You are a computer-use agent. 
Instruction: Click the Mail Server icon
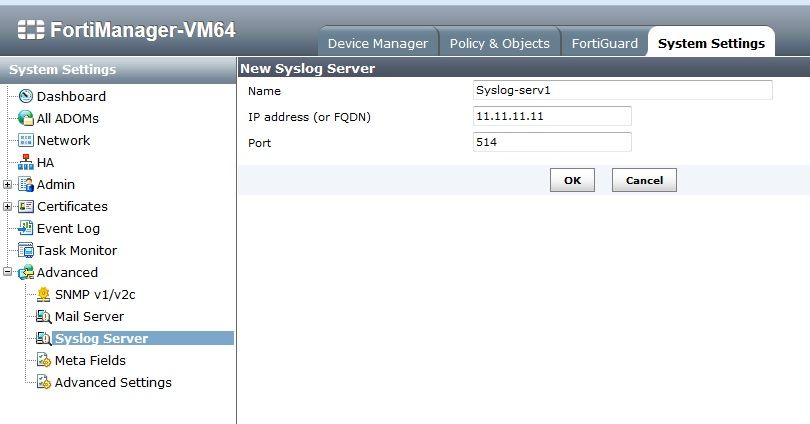[44, 316]
